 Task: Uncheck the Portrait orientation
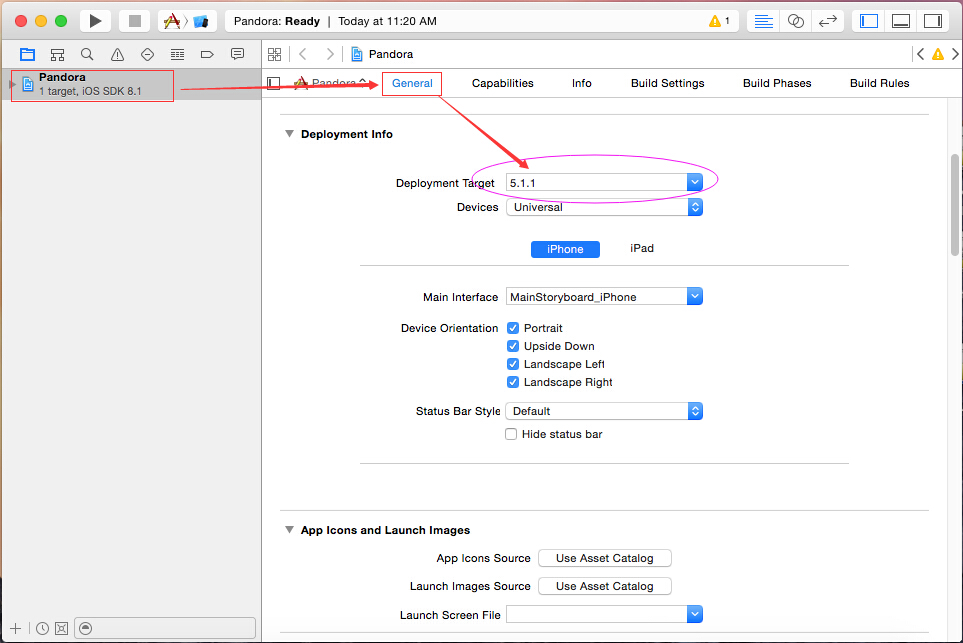point(513,328)
